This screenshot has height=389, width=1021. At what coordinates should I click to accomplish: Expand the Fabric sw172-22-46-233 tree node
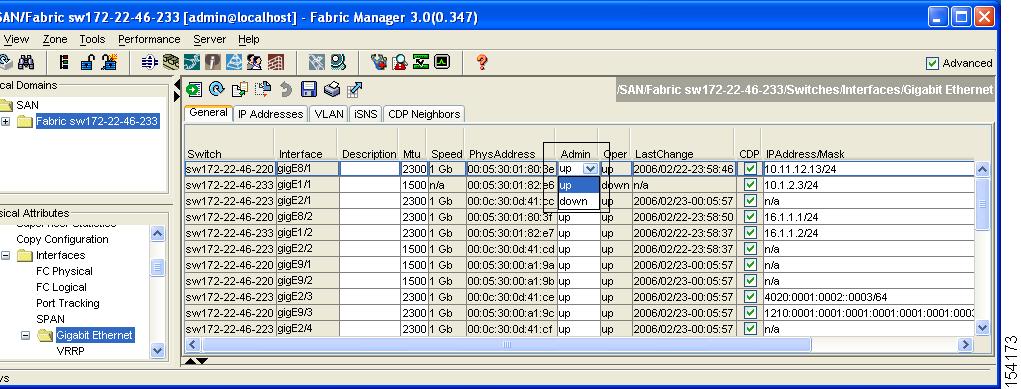click(x=6, y=122)
